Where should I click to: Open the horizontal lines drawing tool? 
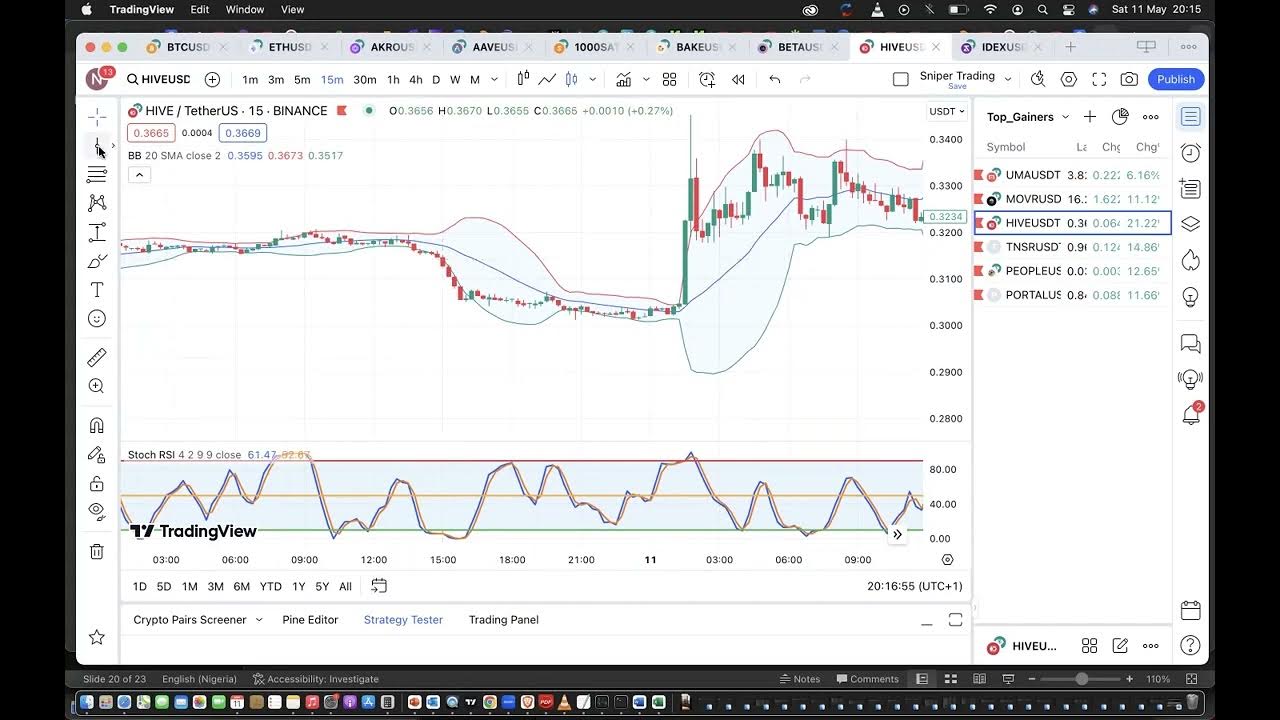[x=97, y=175]
